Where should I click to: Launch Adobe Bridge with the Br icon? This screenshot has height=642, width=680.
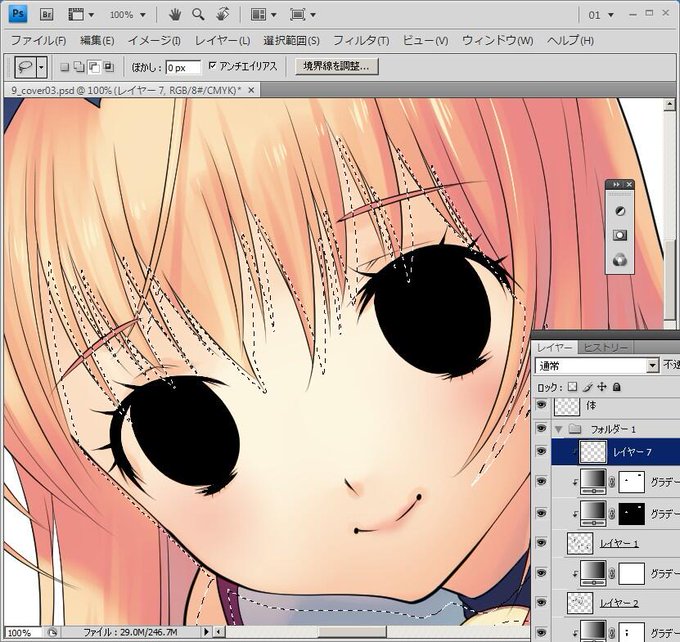[x=46, y=15]
